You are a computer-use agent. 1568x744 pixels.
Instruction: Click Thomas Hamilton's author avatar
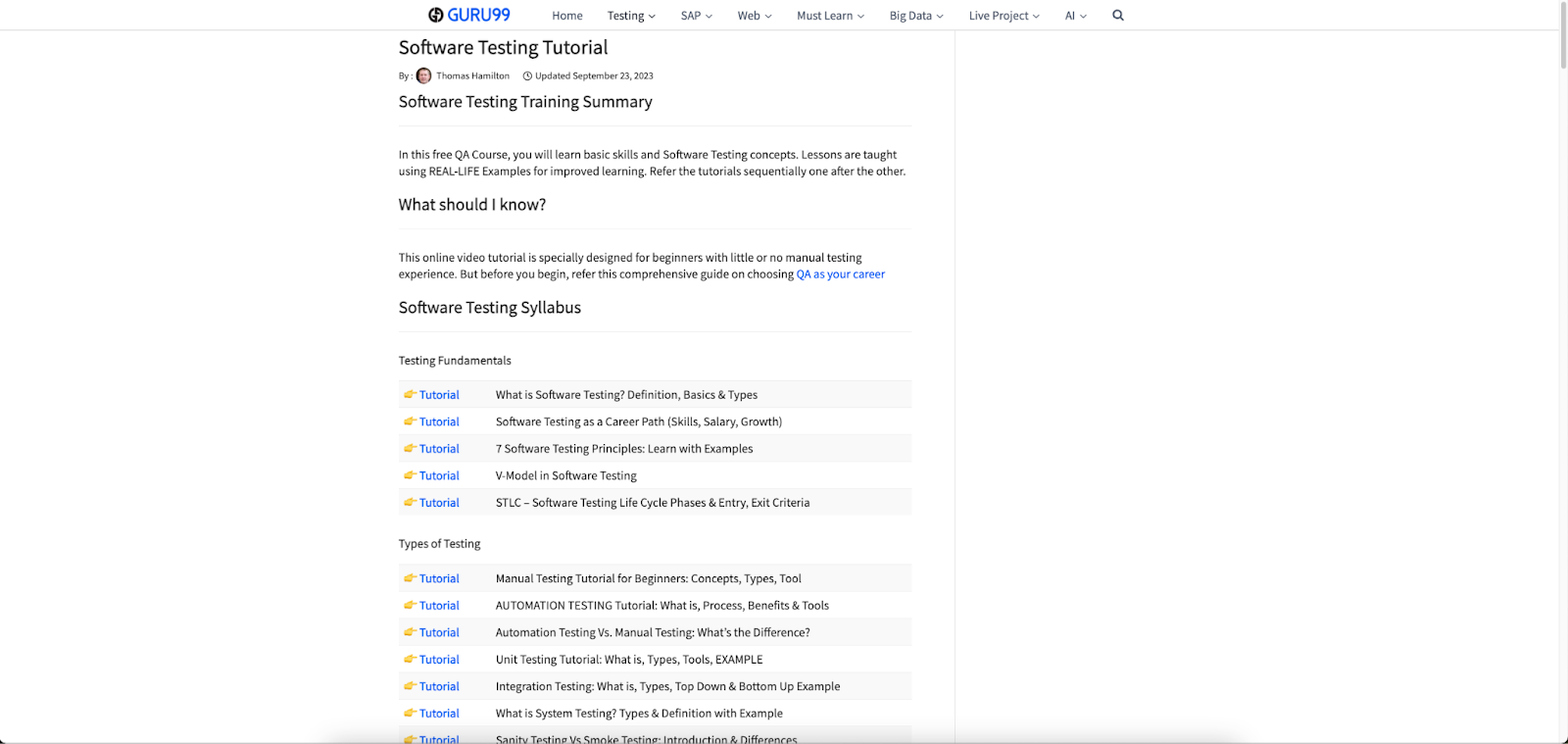coord(423,75)
